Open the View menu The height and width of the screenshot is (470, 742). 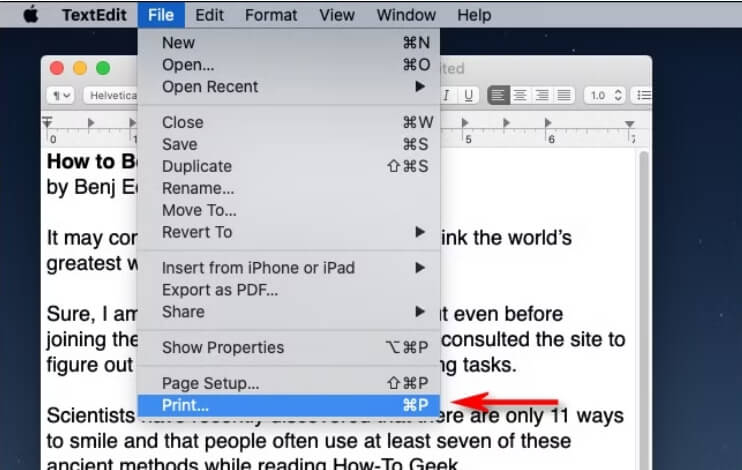tap(336, 15)
